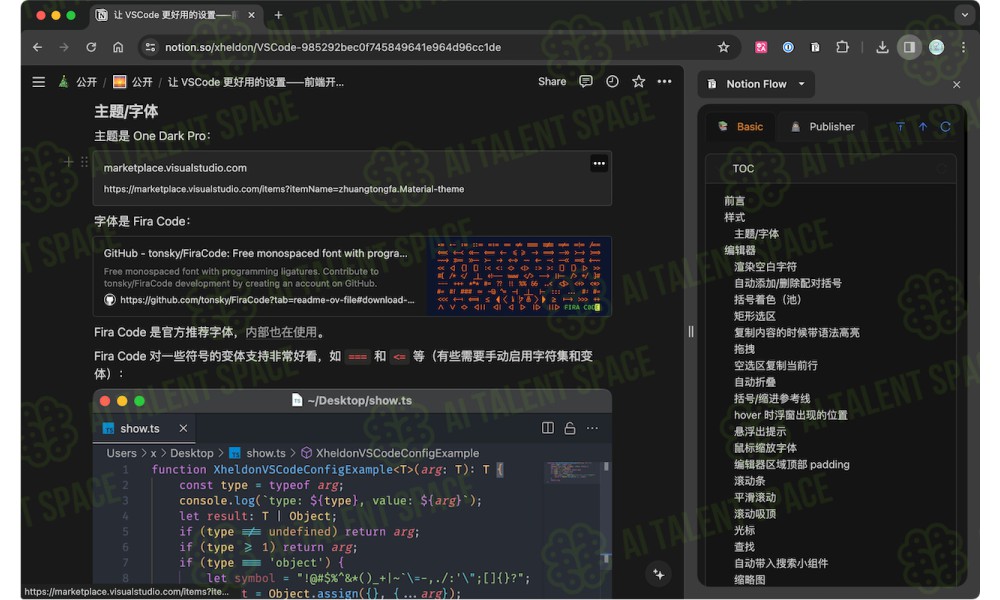Reload the Notion page
This screenshot has width=1000, height=600.
tap(91, 47)
